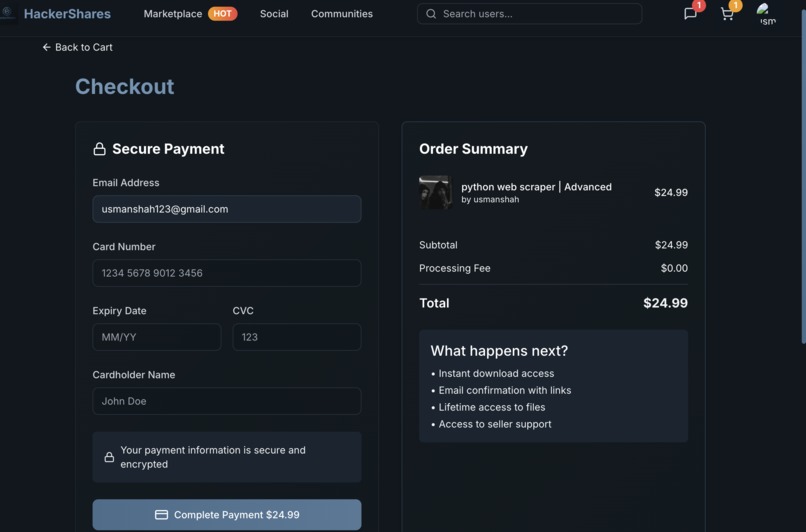Image resolution: width=806 pixels, height=532 pixels.
Task: Click the Processing Fee label
Action: 454,268
